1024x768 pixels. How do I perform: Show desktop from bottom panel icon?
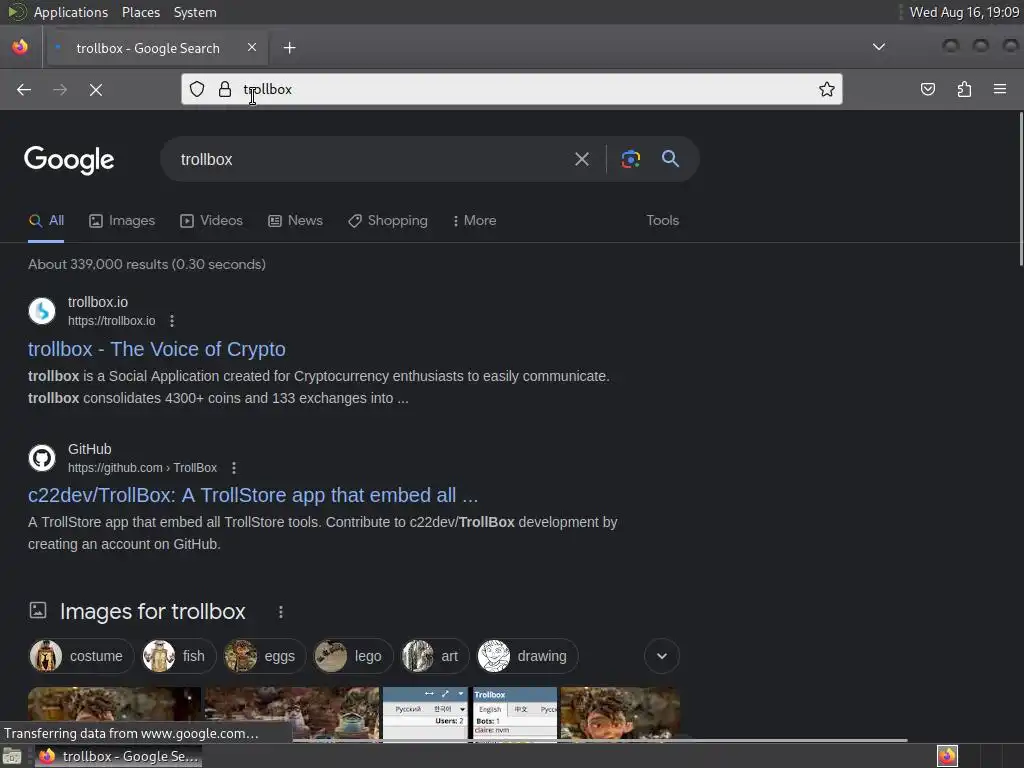12,756
